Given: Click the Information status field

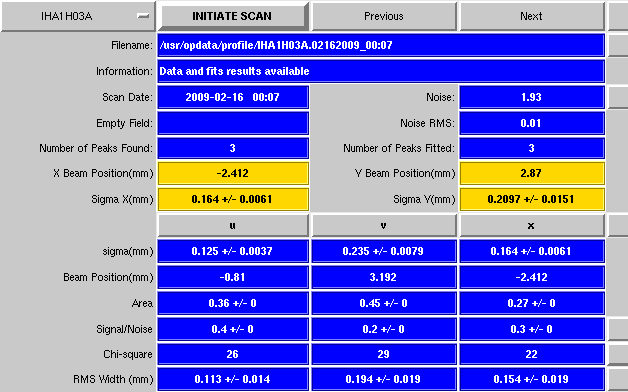Looking at the screenshot, I should (x=381, y=71).
